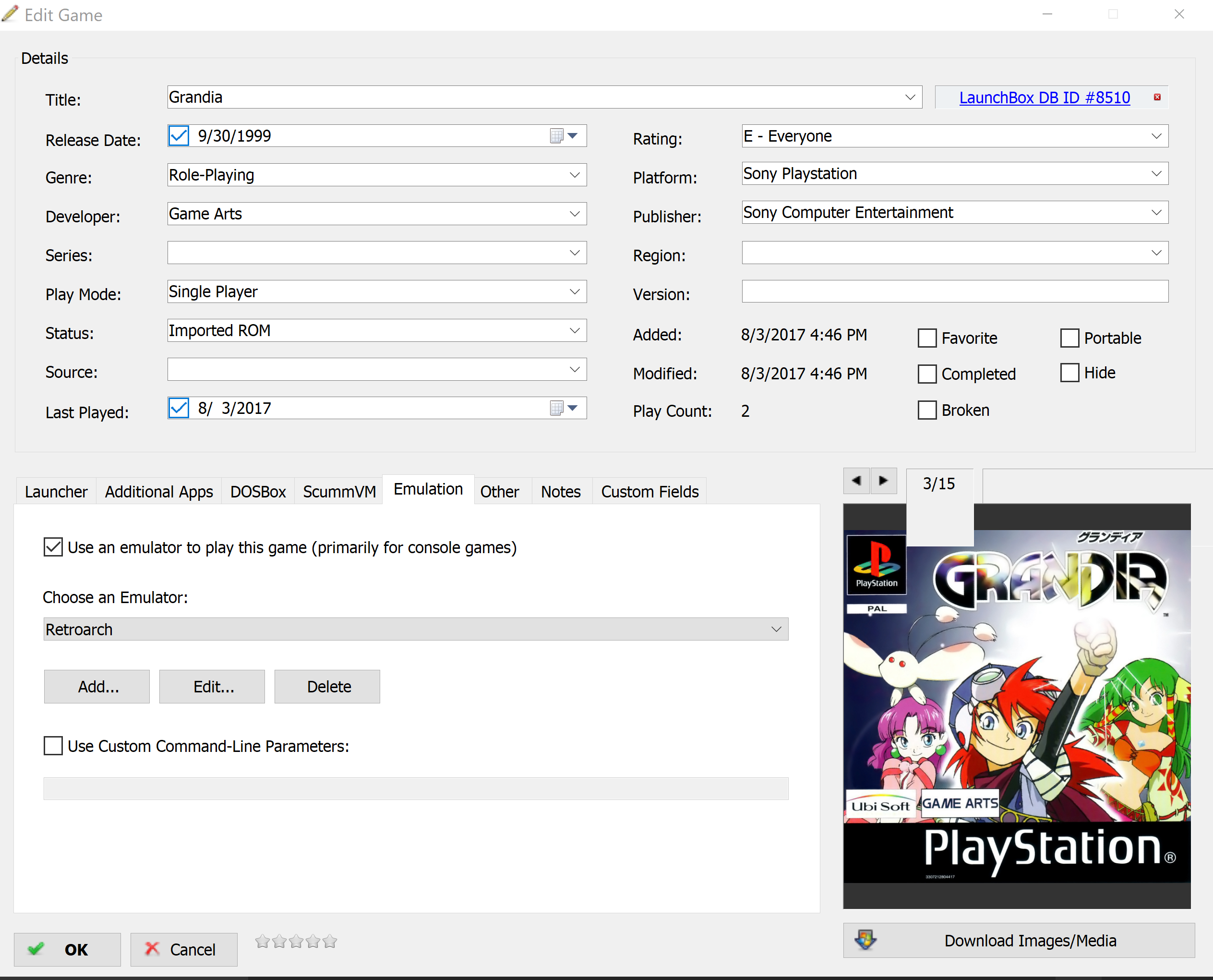
Task: Click the OK button
Action: [x=67, y=950]
